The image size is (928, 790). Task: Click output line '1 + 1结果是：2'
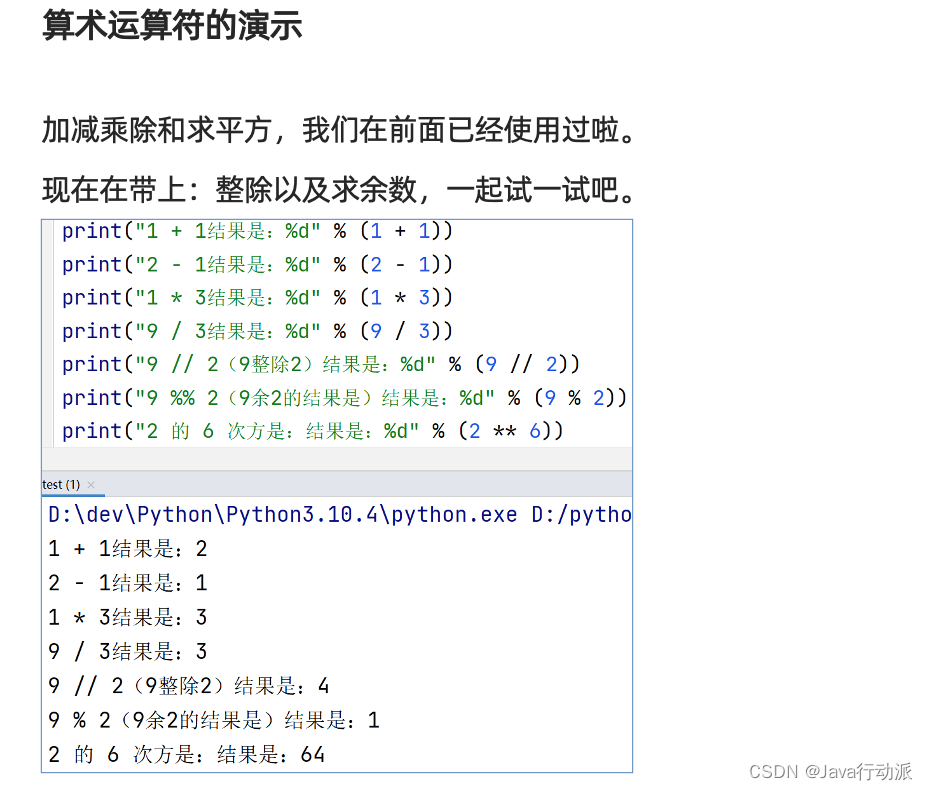(128, 549)
